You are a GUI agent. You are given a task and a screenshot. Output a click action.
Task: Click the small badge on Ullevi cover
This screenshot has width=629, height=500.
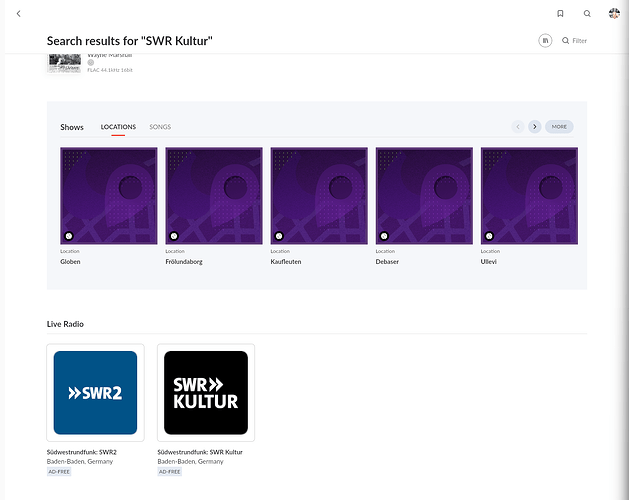click(x=489, y=236)
